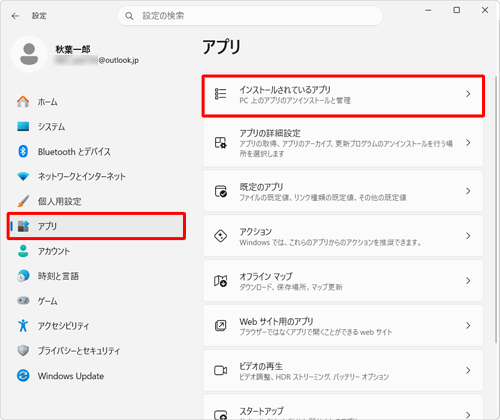This screenshot has height=420, width=500.
Task: Click the back arrow icon
Action: pos(15,16)
